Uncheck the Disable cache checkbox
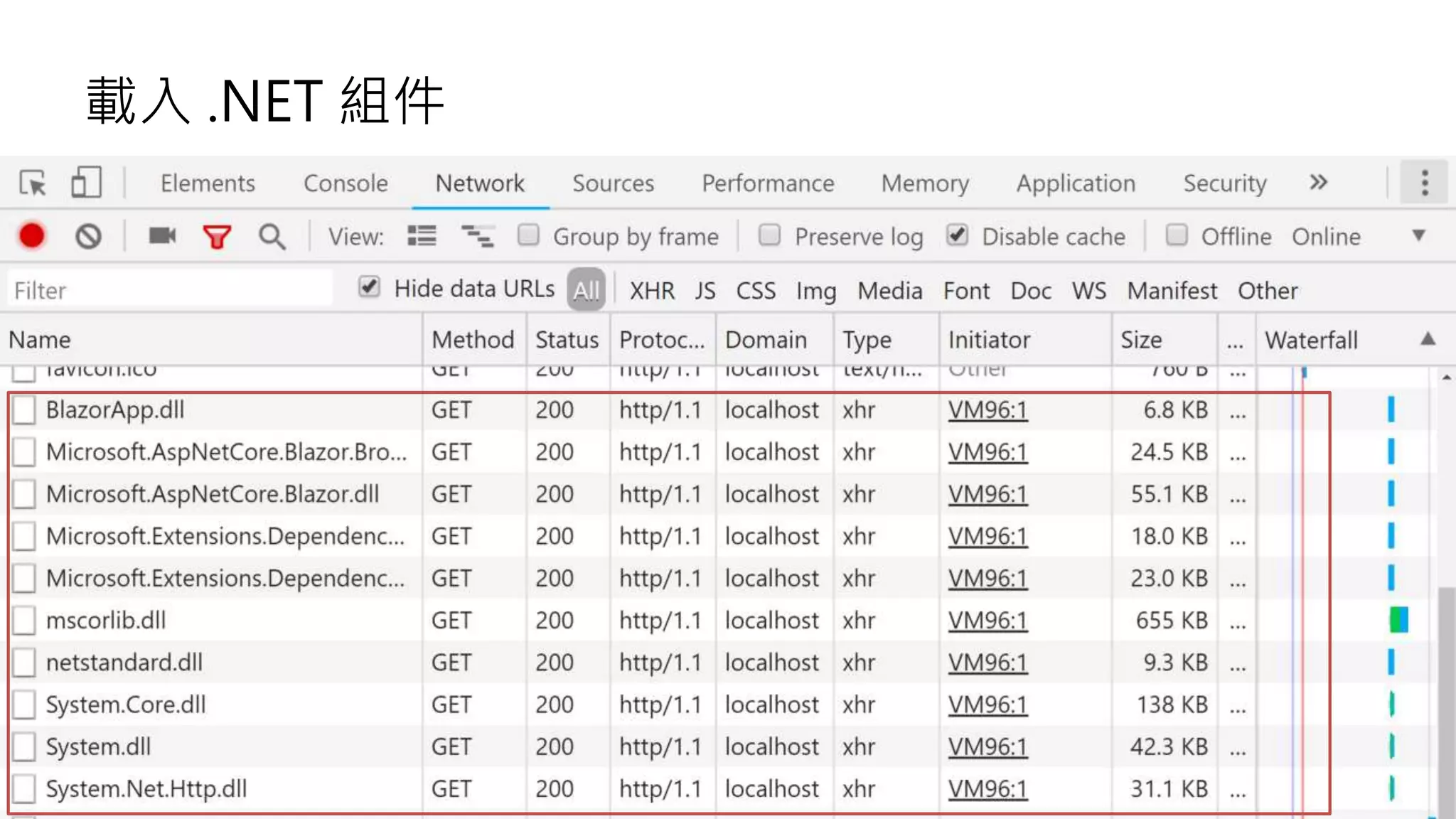Image resolution: width=1456 pixels, height=819 pixels. point(957,235)
